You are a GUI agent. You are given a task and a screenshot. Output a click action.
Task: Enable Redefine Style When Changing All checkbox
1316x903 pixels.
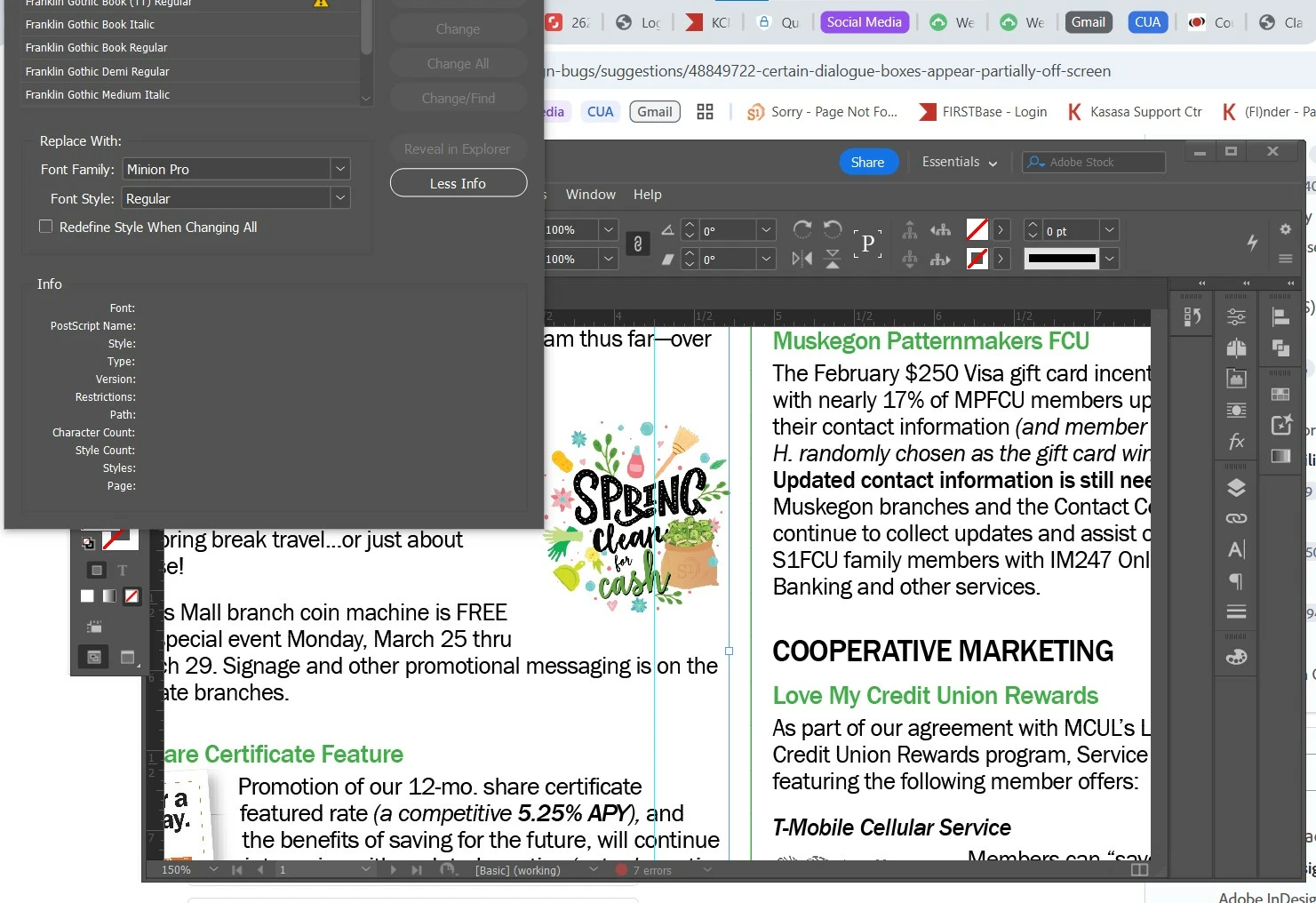45,227
